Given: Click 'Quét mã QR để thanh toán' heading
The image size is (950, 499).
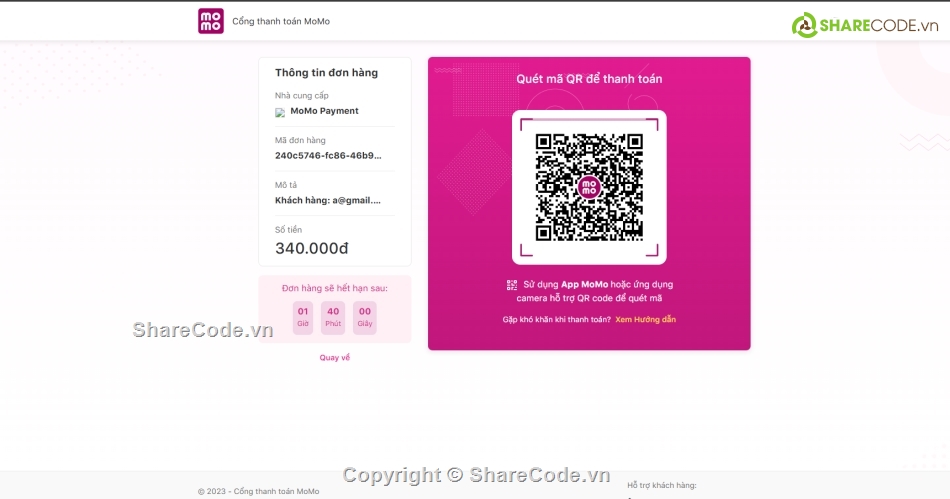Looking at the screenshot, I should pyautogui.click(x=589, y=79).
